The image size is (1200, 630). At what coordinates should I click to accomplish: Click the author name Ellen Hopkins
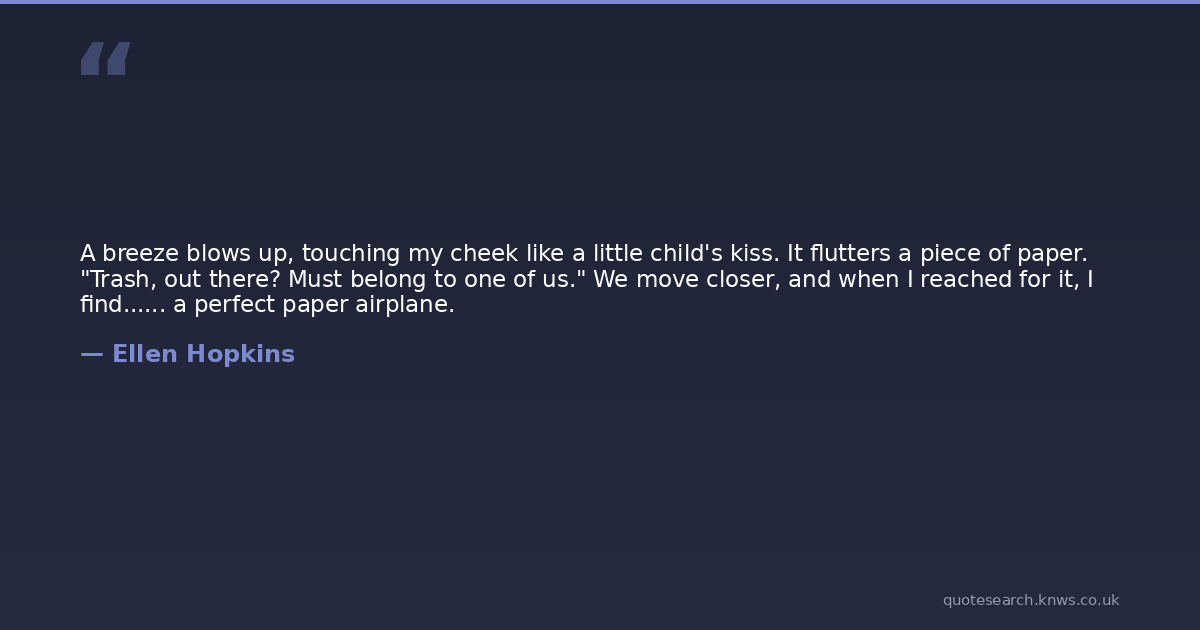[203, 354]
